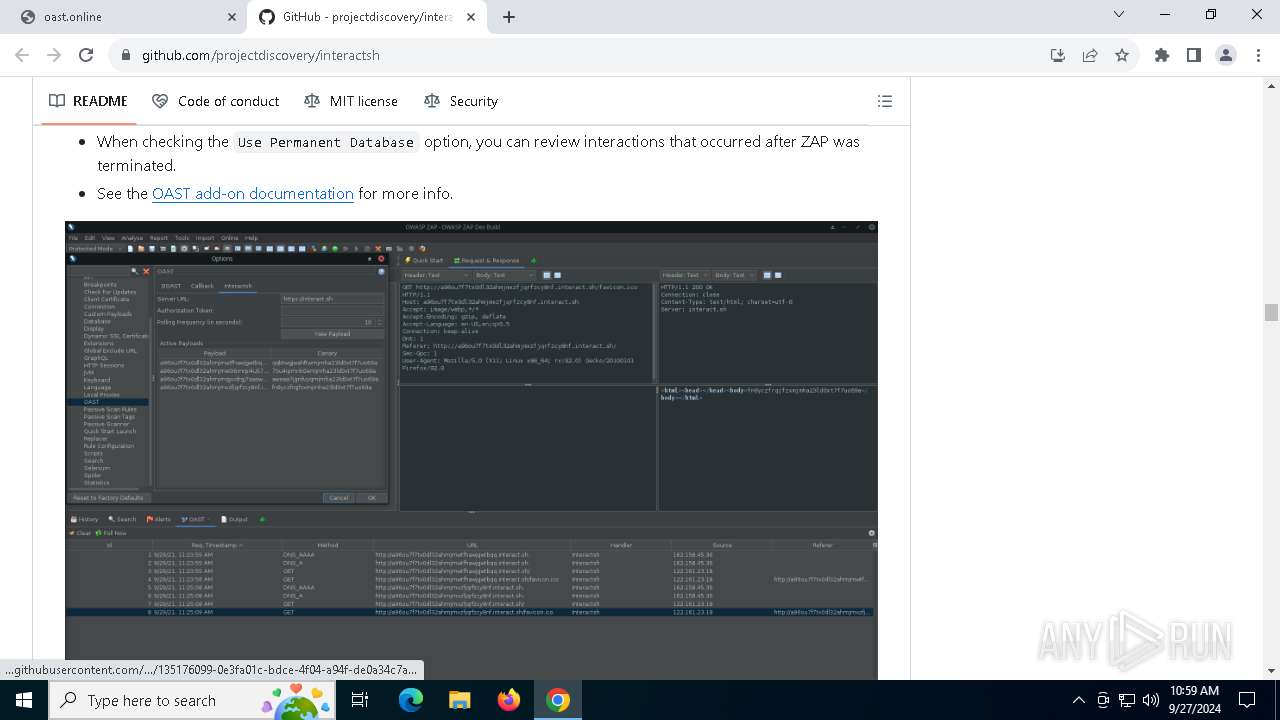Image resolution: width=1280 pixels, height=720 pixels.
Task: Go back to previous page
Action: click(22, 55)
